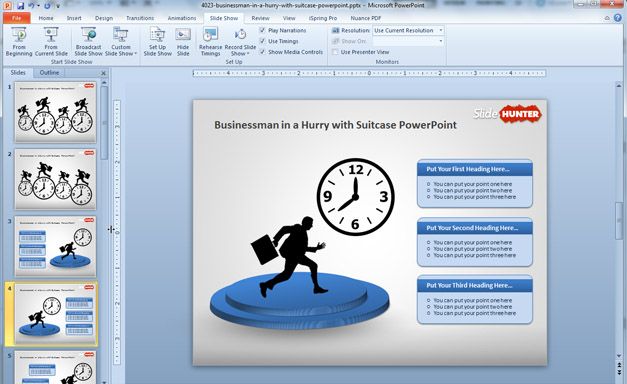Click 'Put Your First Heading Here...' box

click(x=475, y=184)
